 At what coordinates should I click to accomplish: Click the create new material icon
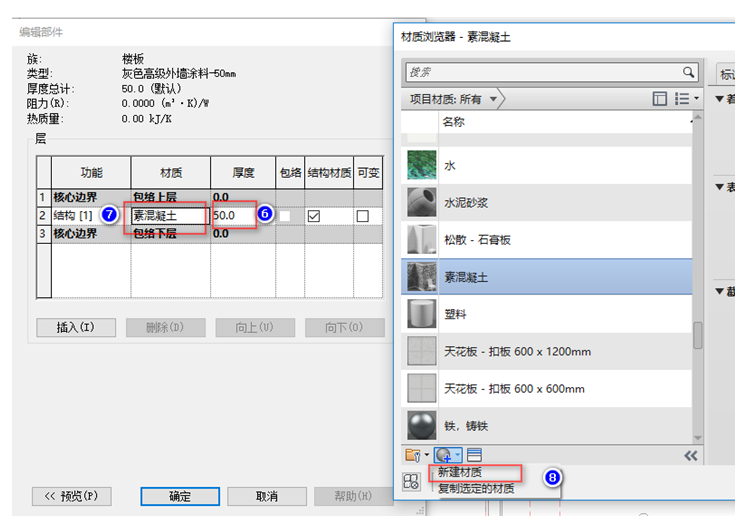click(443, 455)
